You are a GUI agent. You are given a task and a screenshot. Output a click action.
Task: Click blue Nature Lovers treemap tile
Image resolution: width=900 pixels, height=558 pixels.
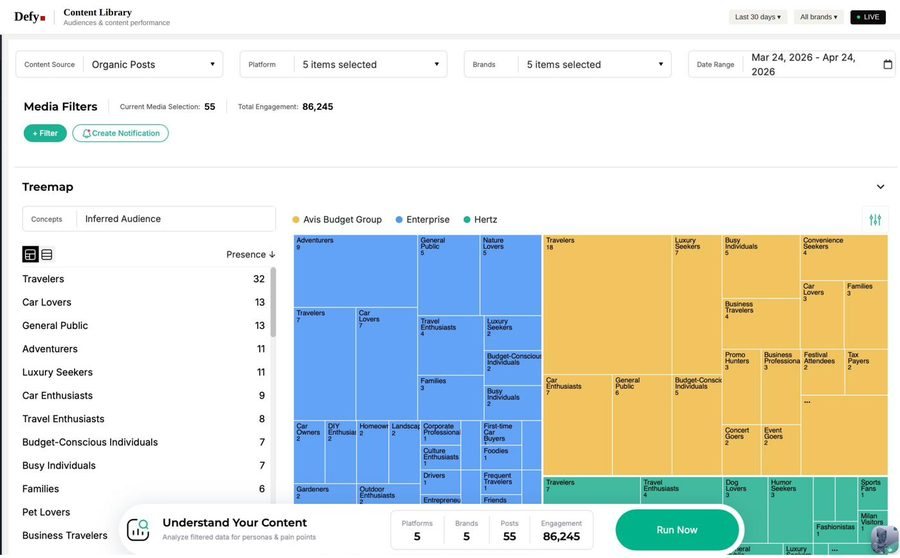510,275
